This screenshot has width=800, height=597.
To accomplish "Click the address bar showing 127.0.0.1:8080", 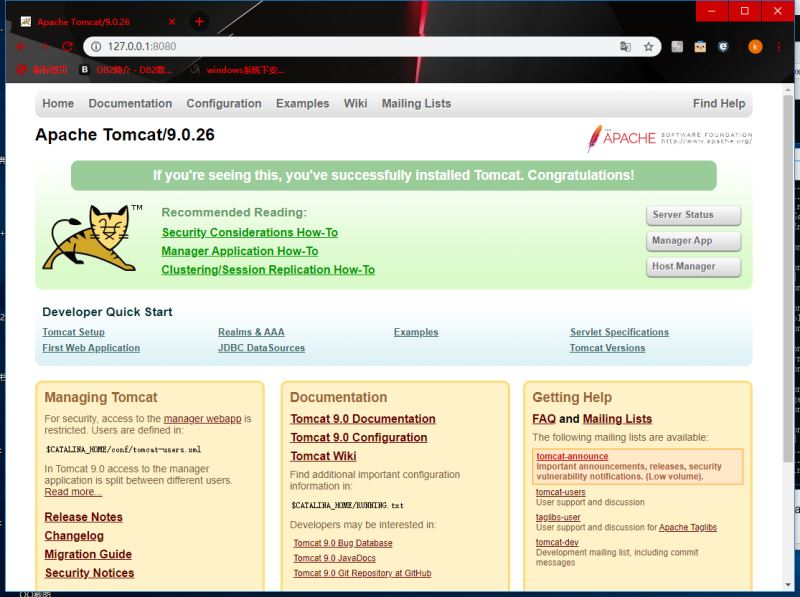I will 350,47.
